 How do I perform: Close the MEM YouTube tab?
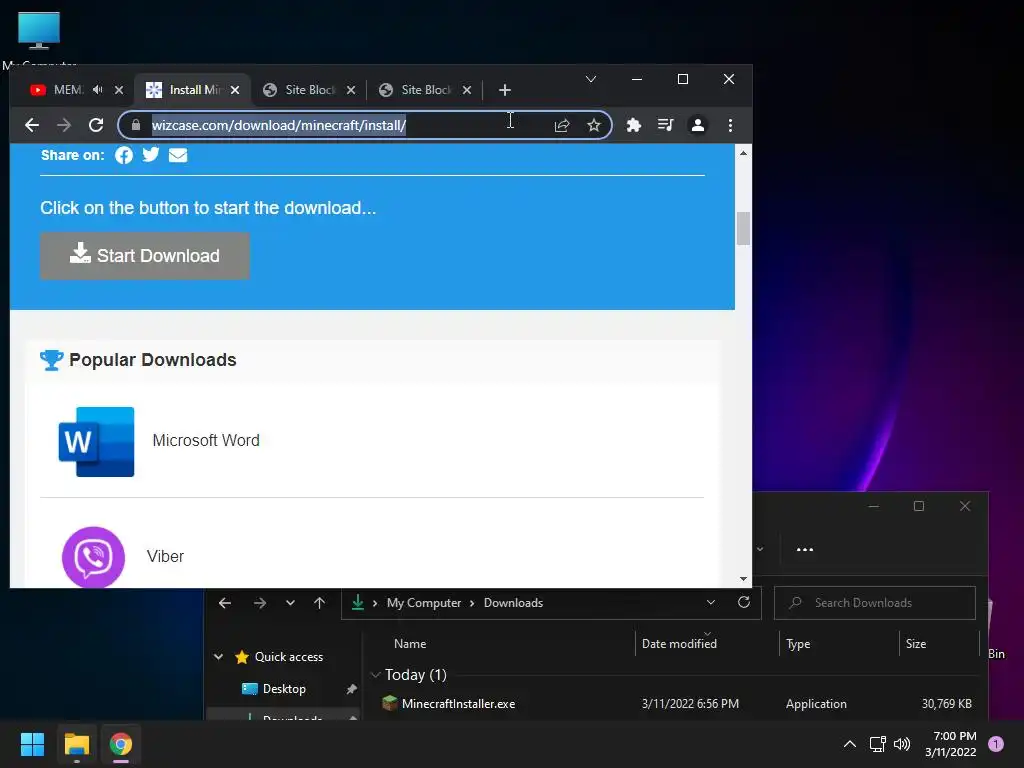tap(119, 90)
